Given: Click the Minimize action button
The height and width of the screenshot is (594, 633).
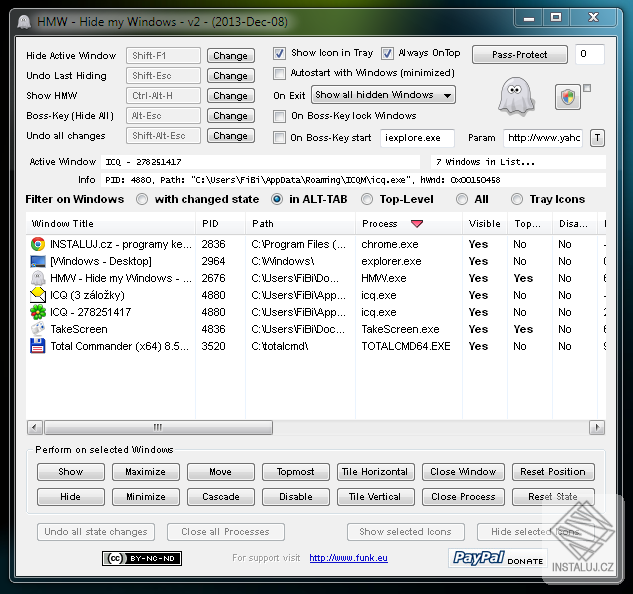Looking at the screenshot, I should tap(146, 497).
